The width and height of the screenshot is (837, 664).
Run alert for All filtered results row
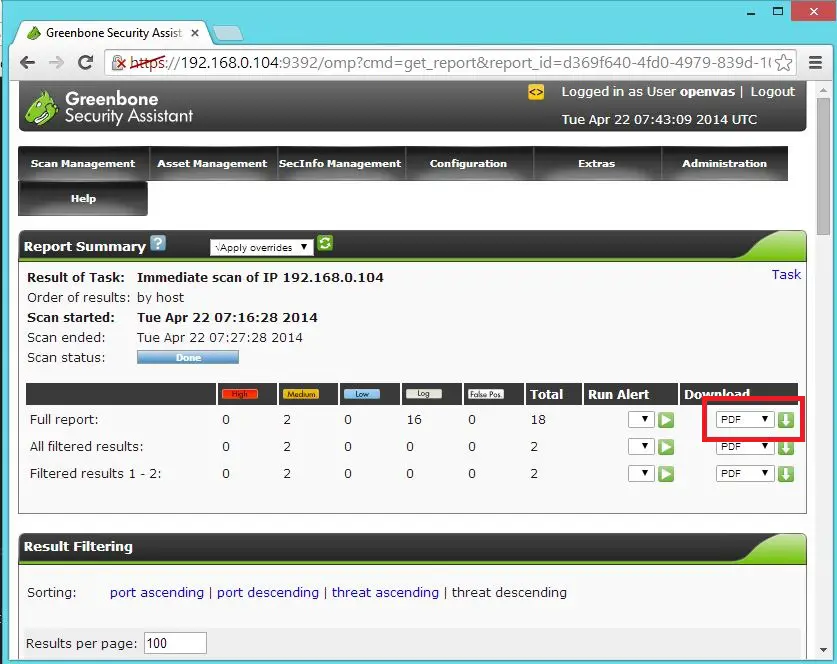[x=666, y=447]
